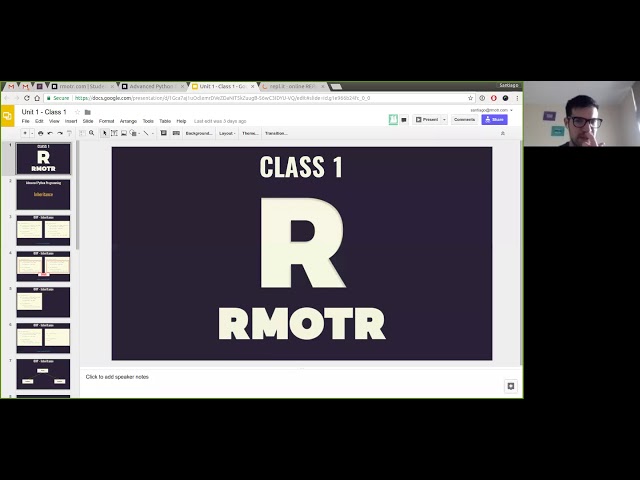Click the print icon in the toolbar
This screenshot has height=480, width=640.
coord(40,133)
